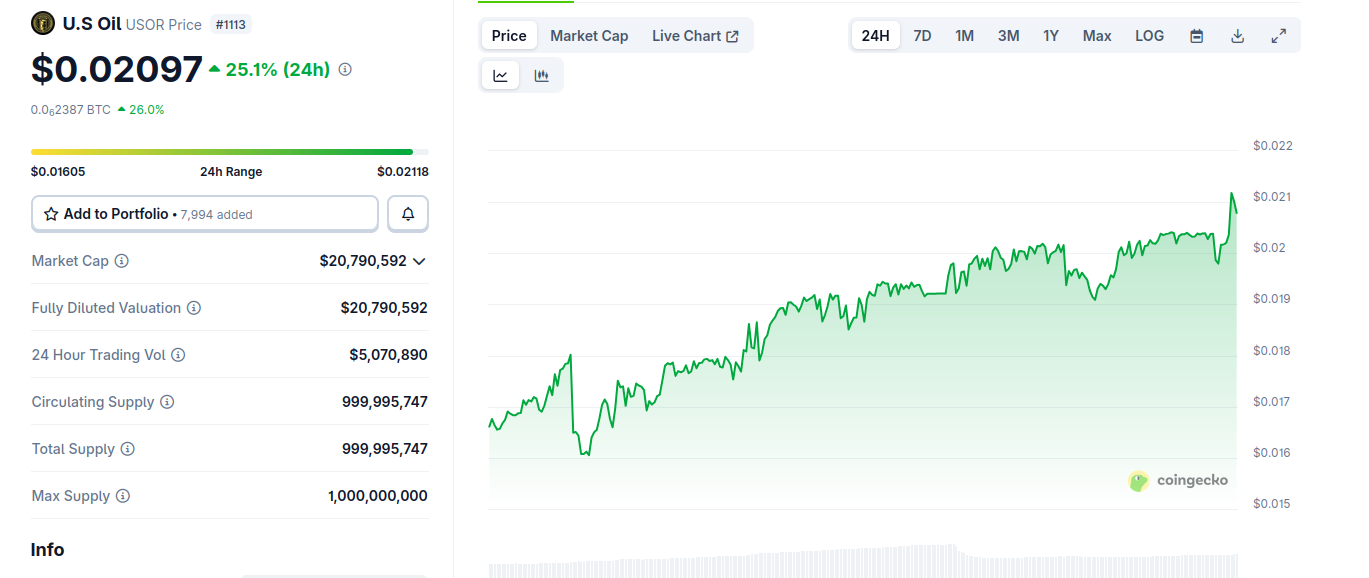The height and width of the screenshot is (578, 1369).
Task: Select 24H time range
Action: [x=875, y=36]
